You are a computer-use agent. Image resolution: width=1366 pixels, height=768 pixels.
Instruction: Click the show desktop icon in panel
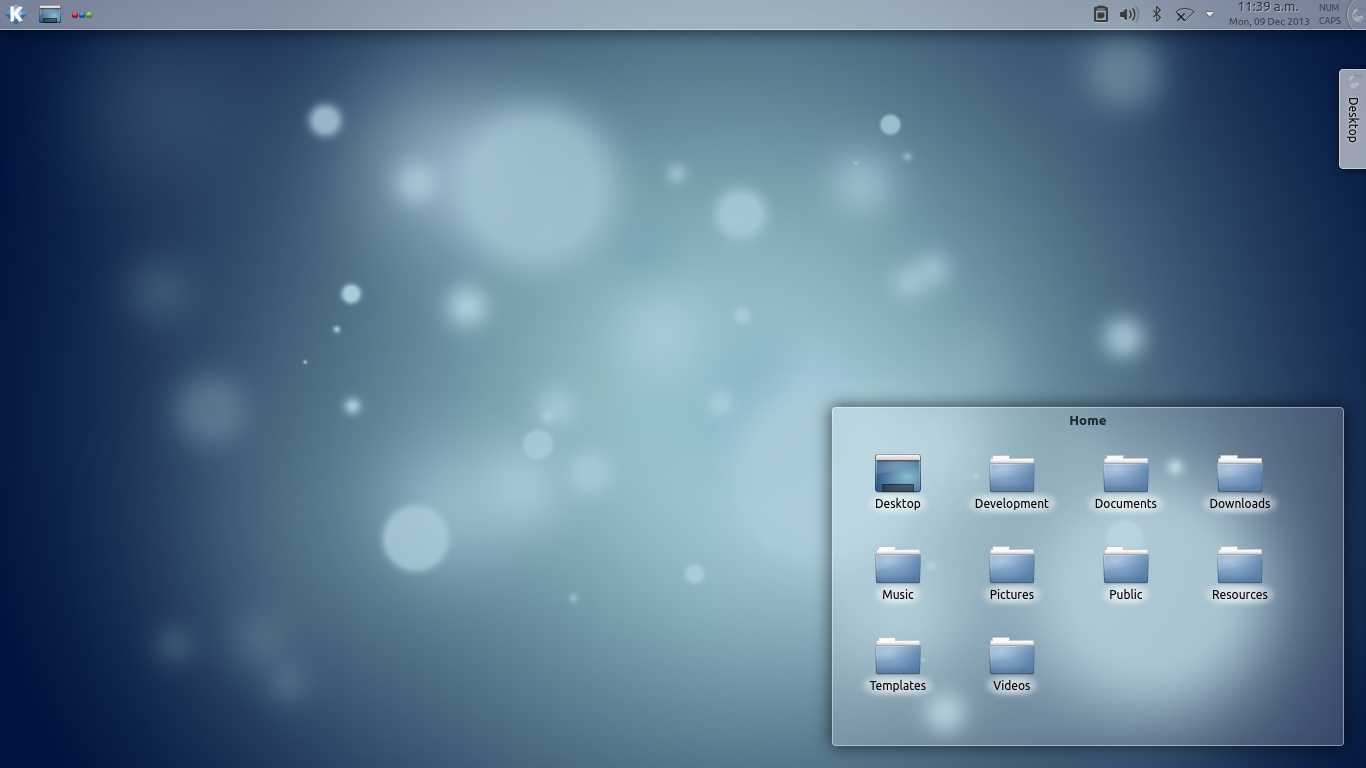[x=50, y=14]
